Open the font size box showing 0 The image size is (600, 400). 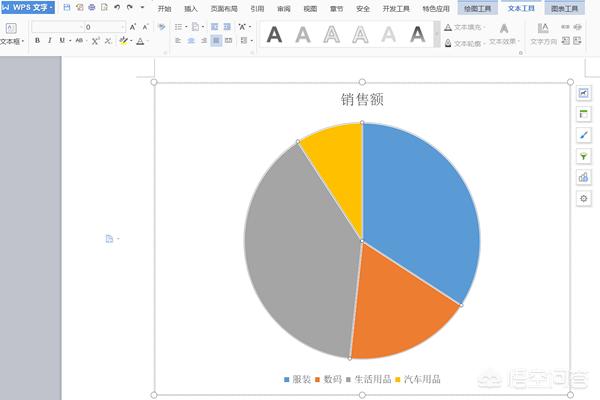point(104,27)
